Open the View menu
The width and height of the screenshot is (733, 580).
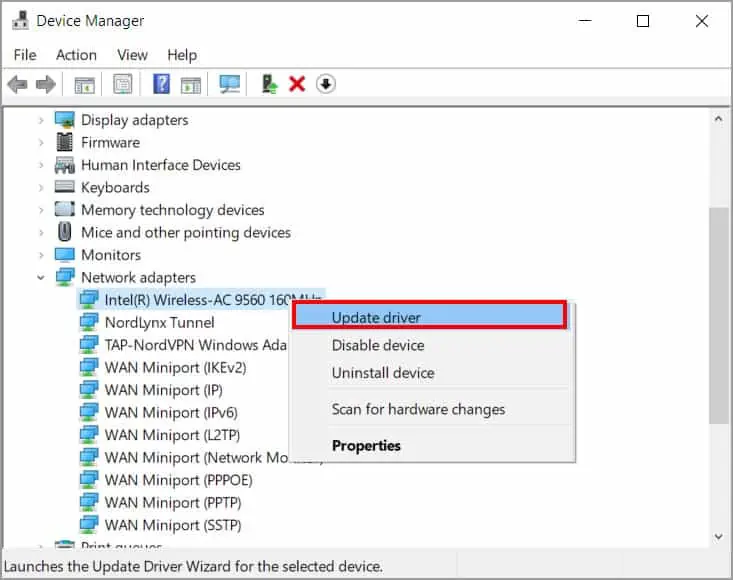tap(132, 55)
